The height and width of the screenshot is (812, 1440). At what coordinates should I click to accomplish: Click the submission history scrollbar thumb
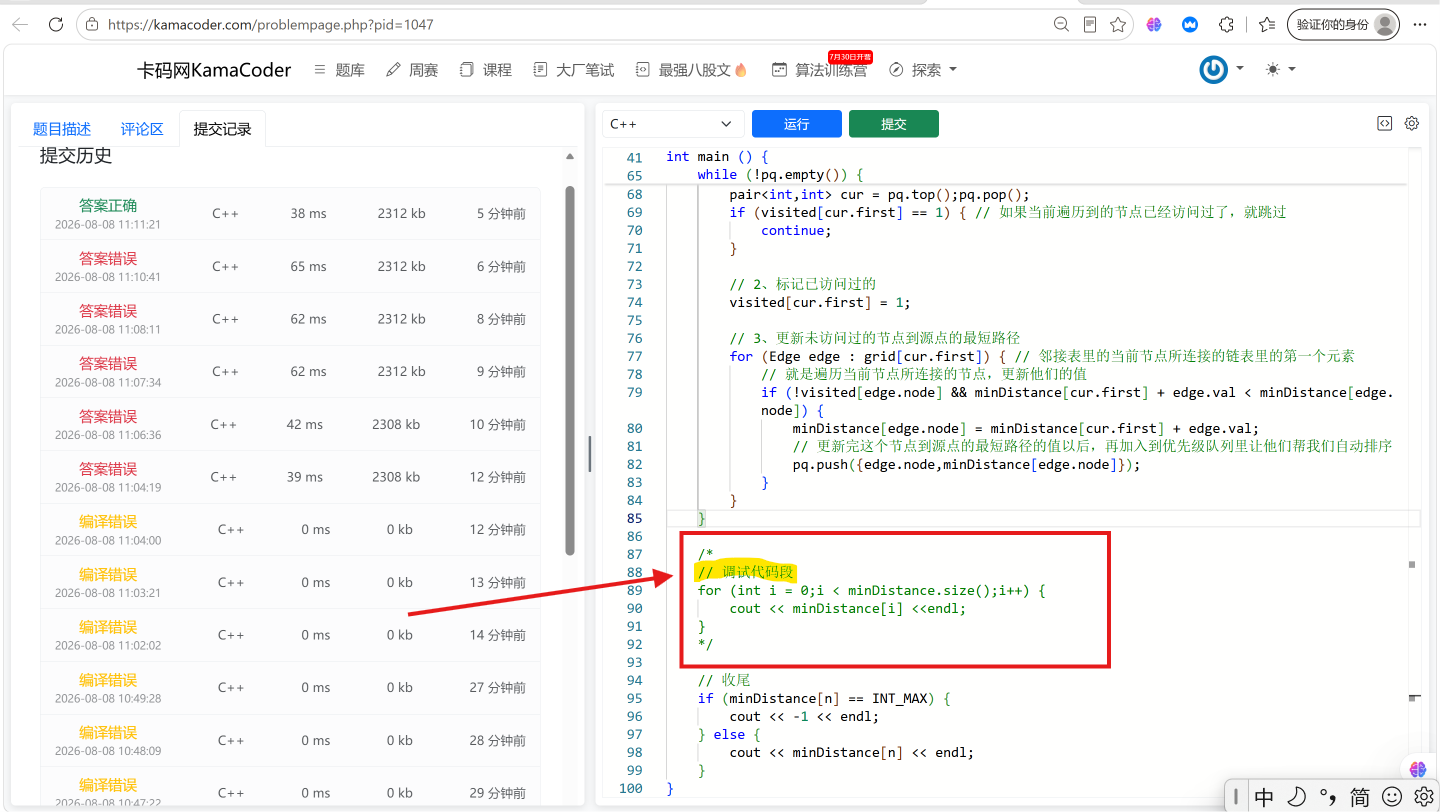(570, 370)
